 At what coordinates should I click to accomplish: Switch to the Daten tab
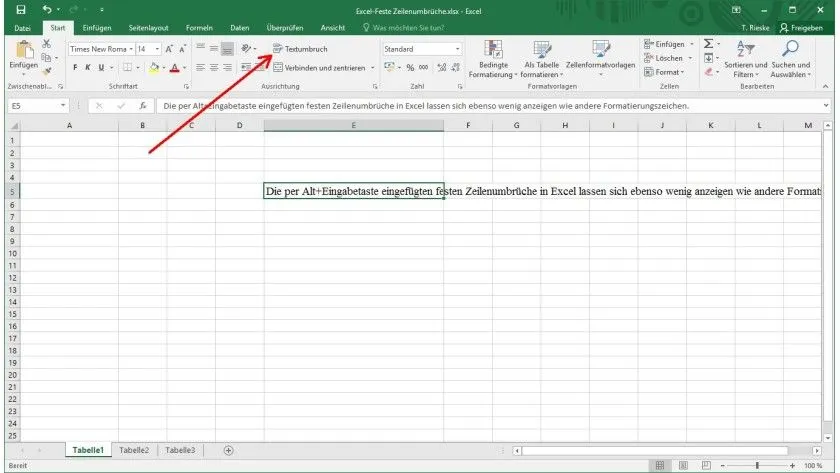point(239,28)
